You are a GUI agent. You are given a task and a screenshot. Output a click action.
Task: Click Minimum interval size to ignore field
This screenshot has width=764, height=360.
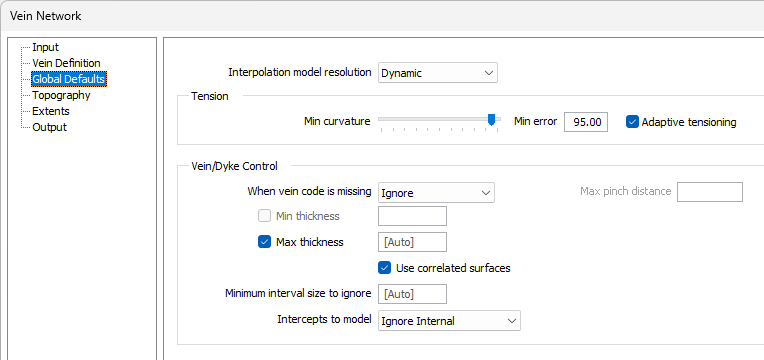point(412,294)
